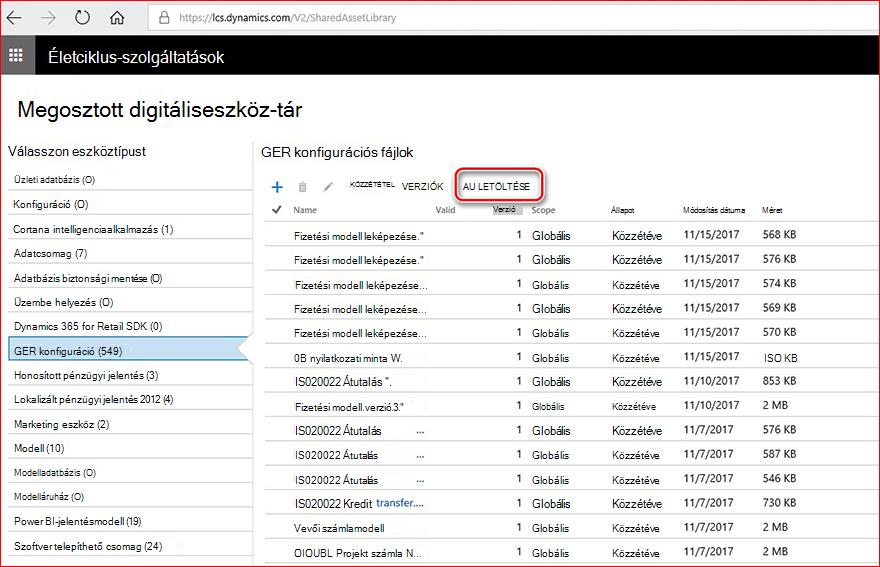Select the 546 KB IS020022 Átutalás row

coord(571,479)
